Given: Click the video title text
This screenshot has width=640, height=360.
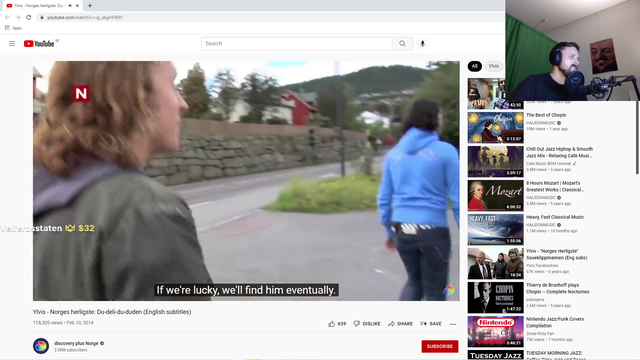Looking at the screenshot, I should coord(112,312).
